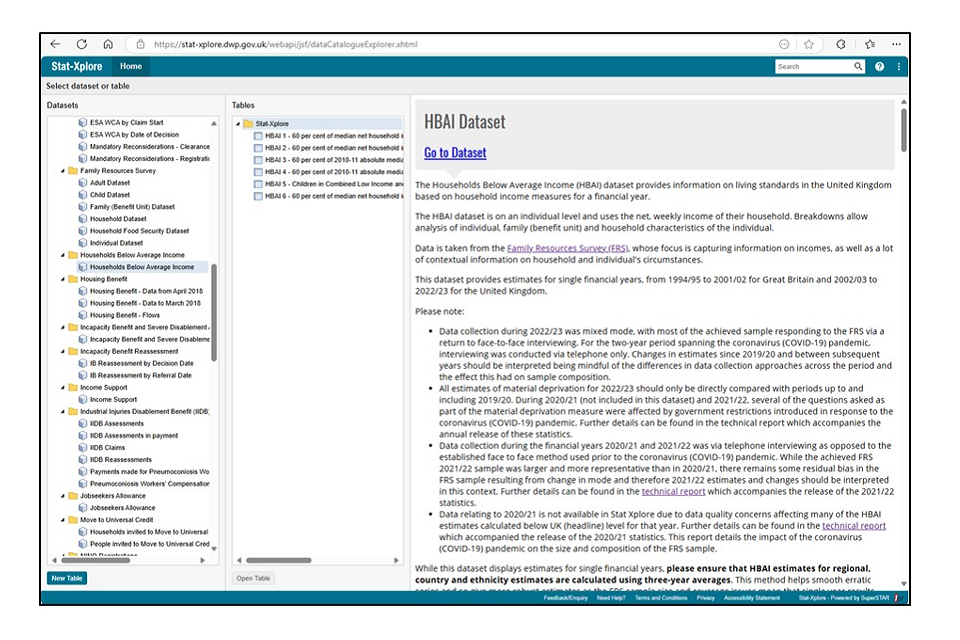Click inside the Search input field

click(813, 67)
